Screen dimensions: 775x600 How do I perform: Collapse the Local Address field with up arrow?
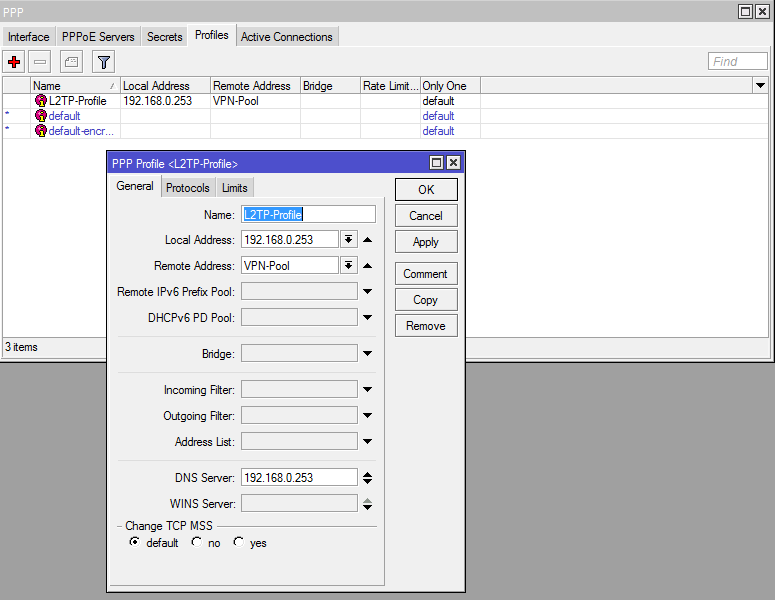(x=367, y=240)
